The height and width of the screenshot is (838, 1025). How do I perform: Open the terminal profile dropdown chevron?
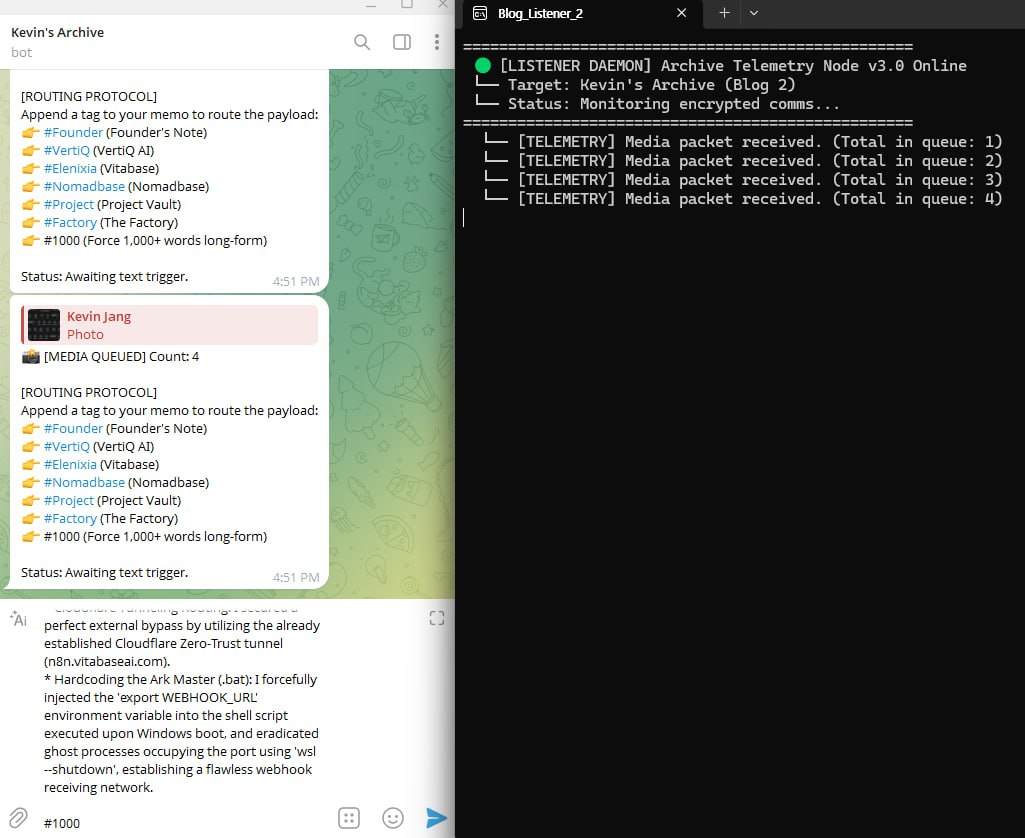pyautogui.click(x=754, y=13)
